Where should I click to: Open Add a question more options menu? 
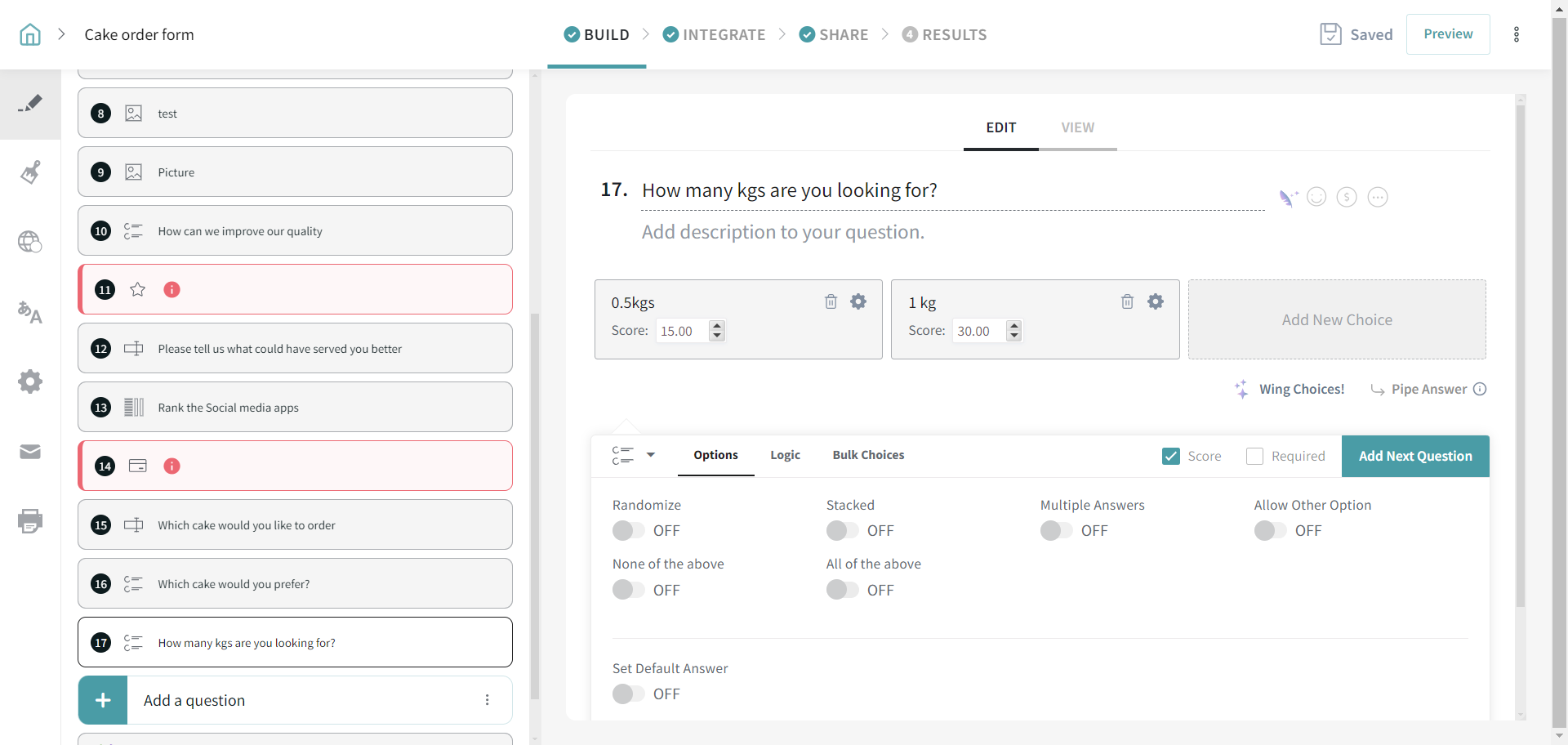[x=487, y=700]
